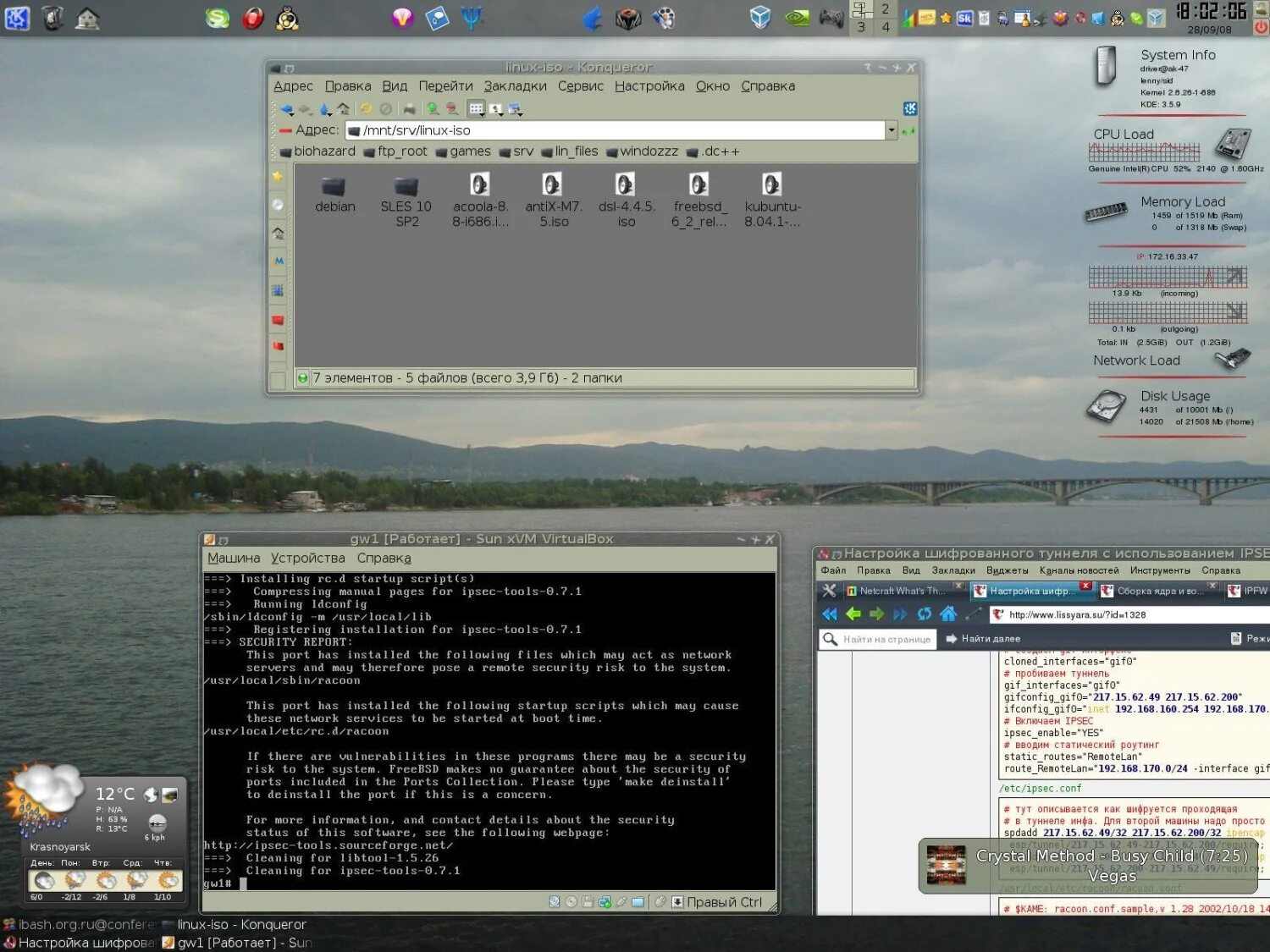The image size is (1270, 952).
Task: Select freebsd_6_2_rel iso file
Action: (699, 201)
